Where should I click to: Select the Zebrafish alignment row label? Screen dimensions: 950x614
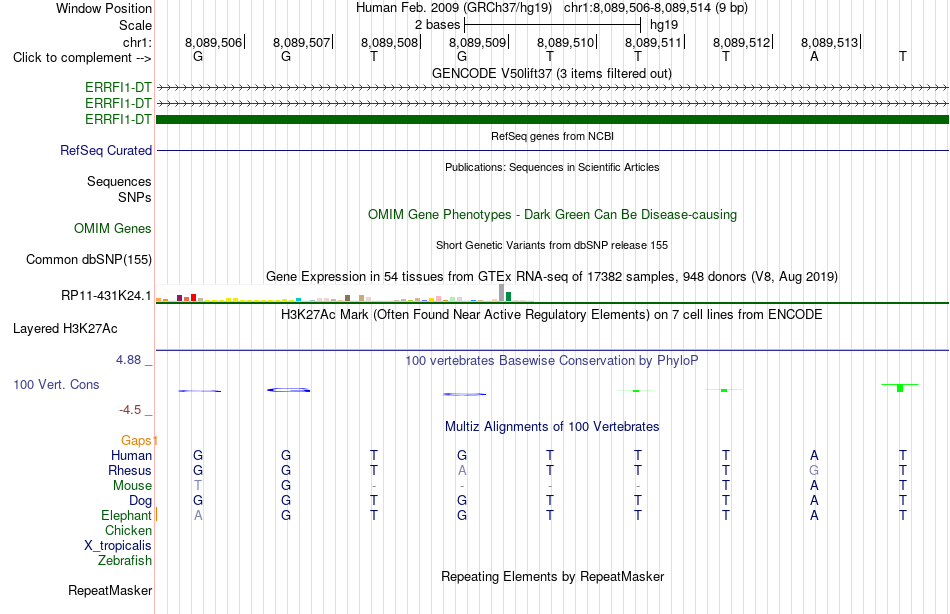pyautogui.click(x=125, y=560)
